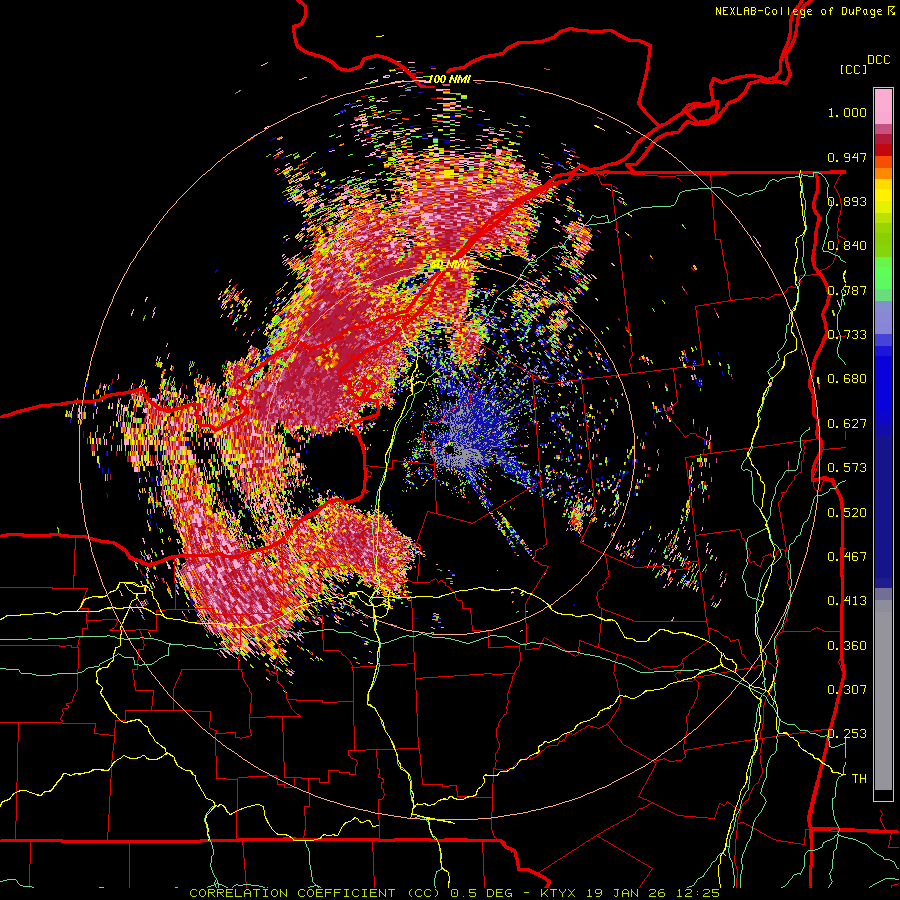The height and width of the screenshot is (900, 900).
Task: Click the 0.947 scale value
Action: (847, 157)
